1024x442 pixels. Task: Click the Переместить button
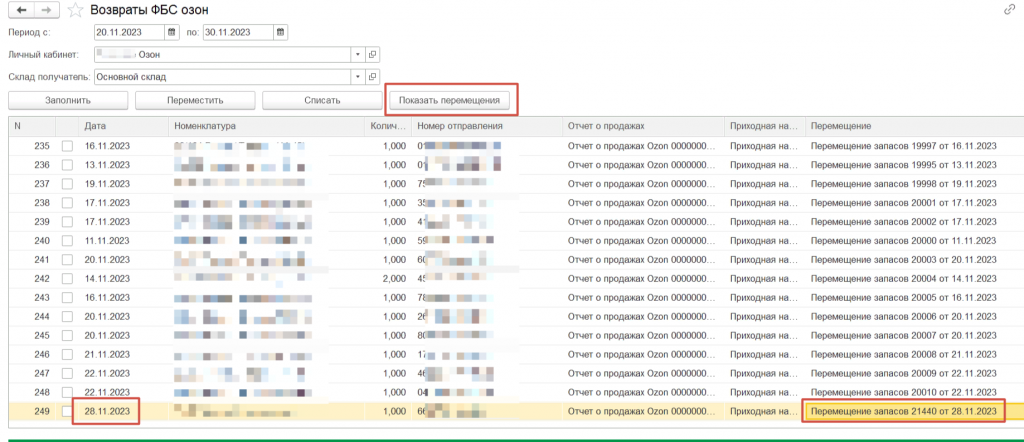click(194, 100)
